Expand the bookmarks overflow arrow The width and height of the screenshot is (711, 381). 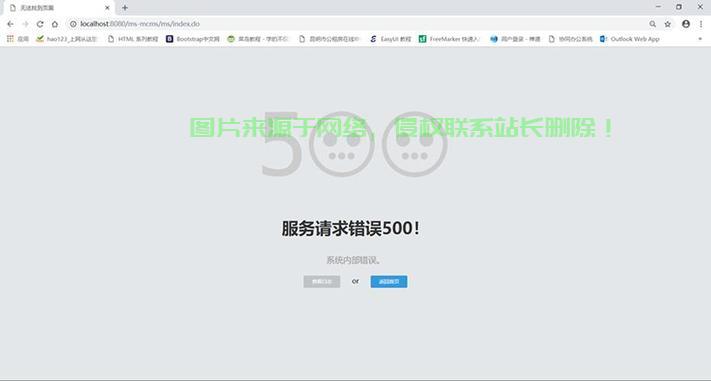700,39
